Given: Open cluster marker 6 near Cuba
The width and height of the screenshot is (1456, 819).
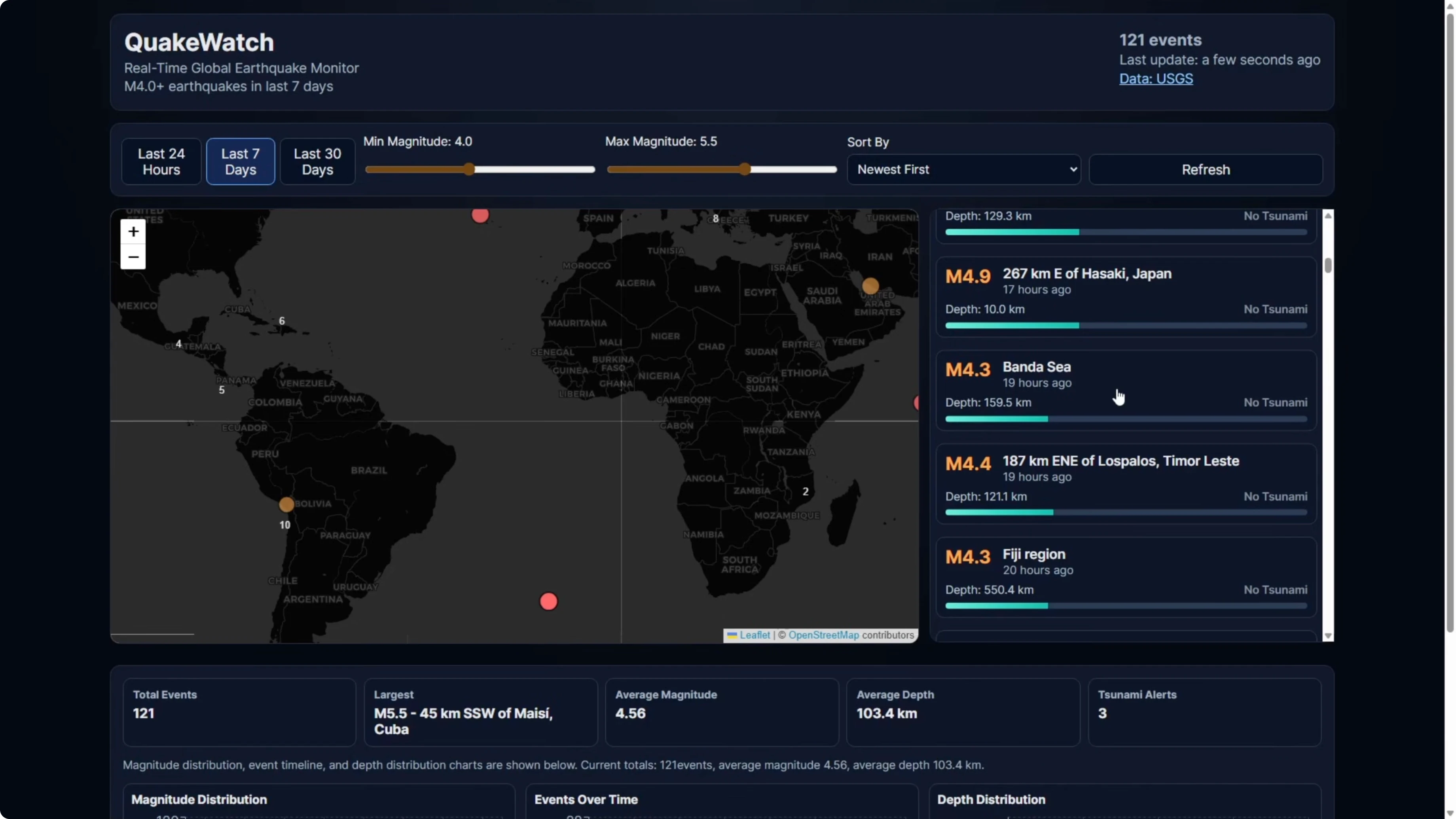Looking at the screenshot, I should [281, 321].
